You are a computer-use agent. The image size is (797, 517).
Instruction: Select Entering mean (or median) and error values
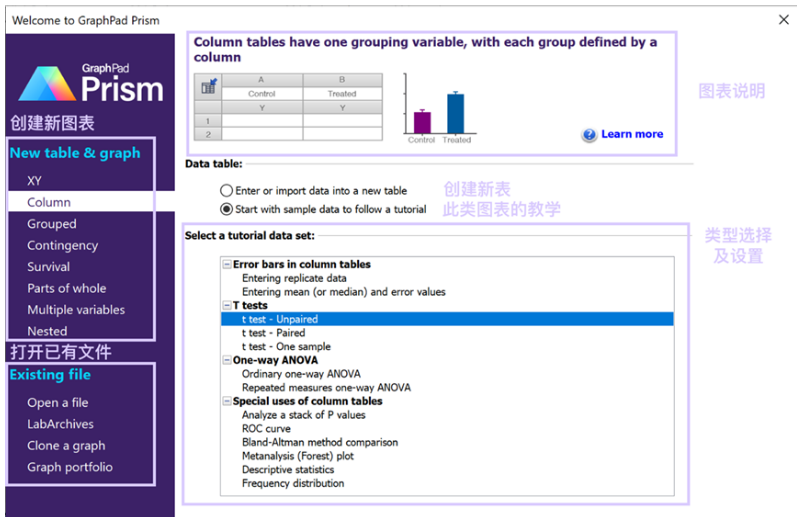(x=344, y=292)
